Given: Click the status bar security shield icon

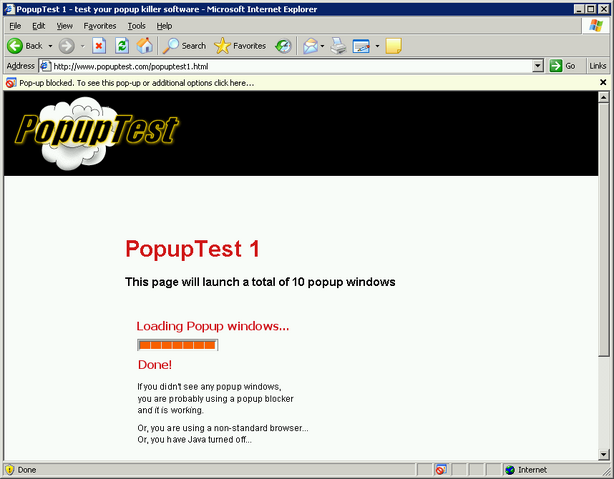Looking at the screenshot, I should coord(10,470).
